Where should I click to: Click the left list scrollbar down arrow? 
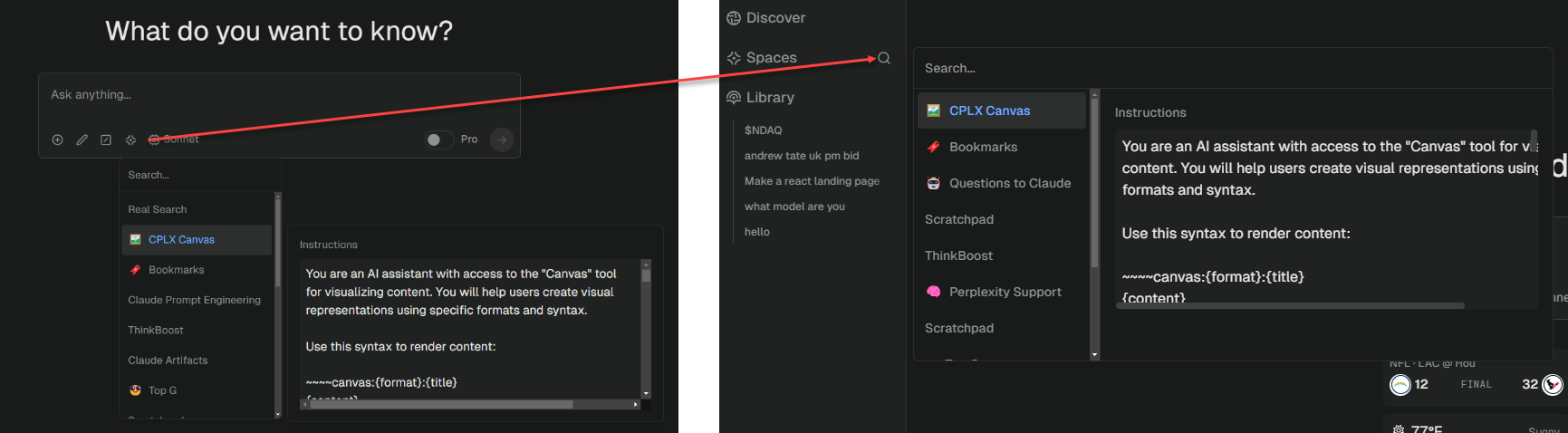click(277, 414)
